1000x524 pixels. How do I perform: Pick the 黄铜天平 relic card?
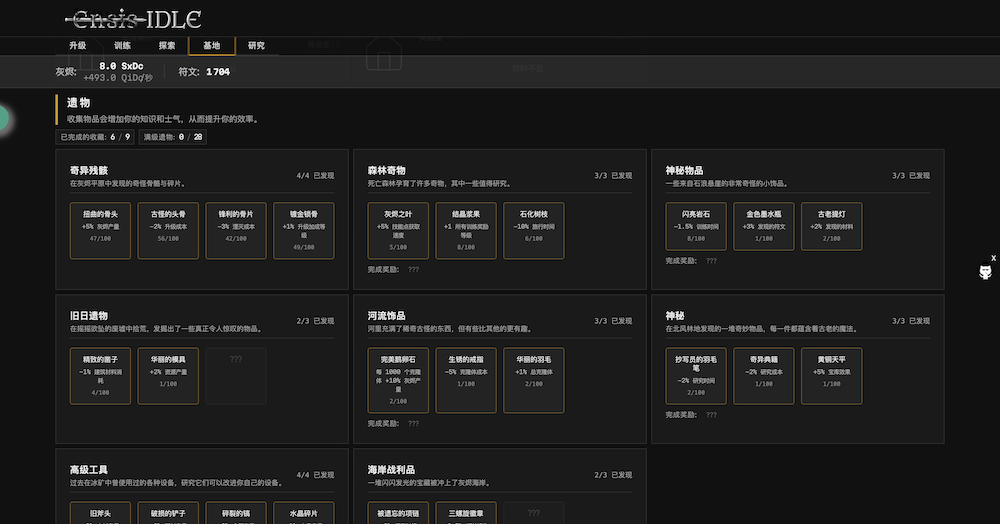832,376
